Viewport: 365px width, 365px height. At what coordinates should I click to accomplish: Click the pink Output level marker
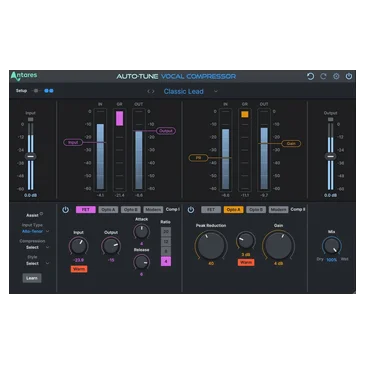(166, 131)
